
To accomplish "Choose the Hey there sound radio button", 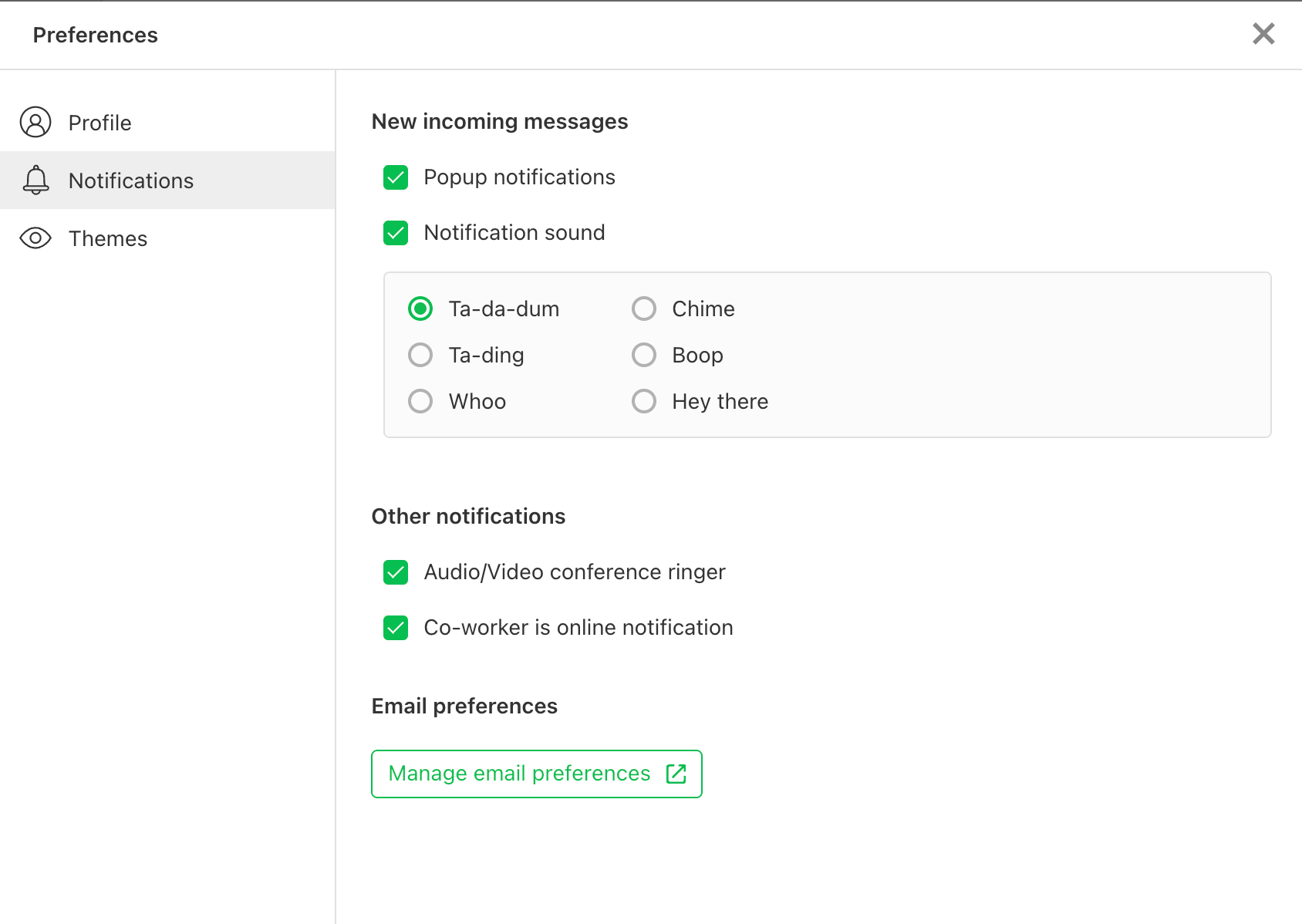I will 644,402.
